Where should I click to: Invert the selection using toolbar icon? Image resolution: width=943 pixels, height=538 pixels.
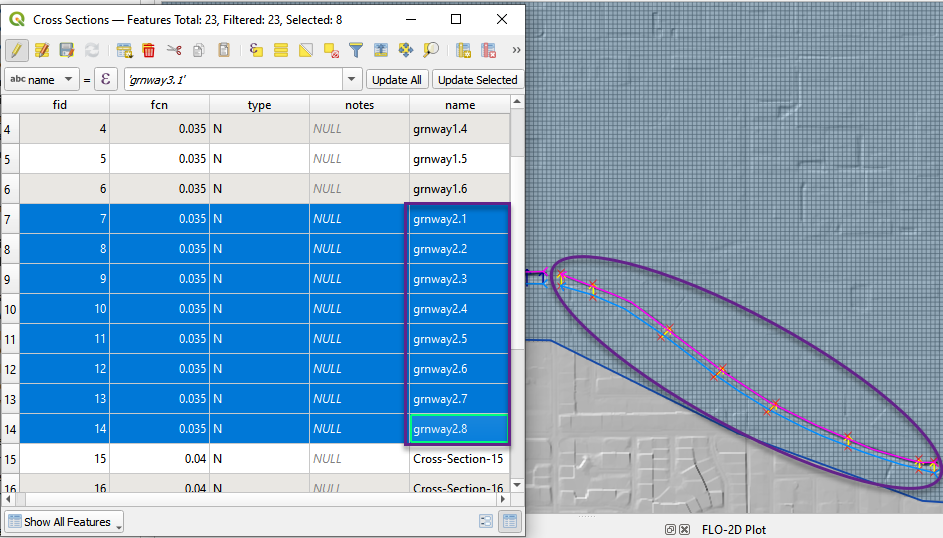pyautogui.click(x=306, y=50)
